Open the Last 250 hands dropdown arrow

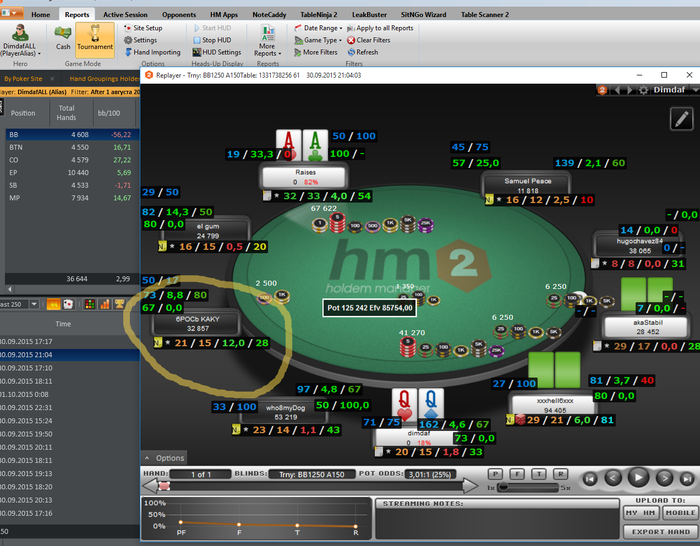(34, 304)
